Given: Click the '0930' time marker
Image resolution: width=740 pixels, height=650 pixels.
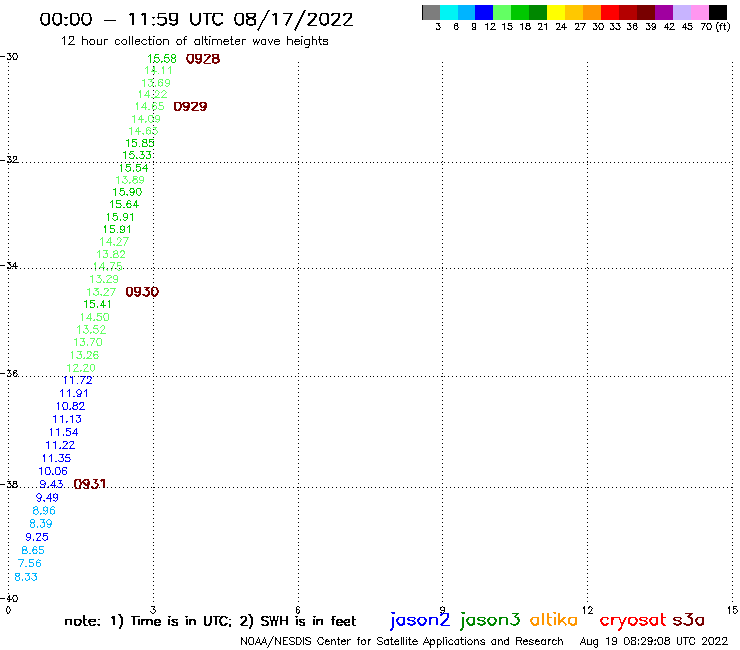Looking at the screenshot, I should 142,292.
